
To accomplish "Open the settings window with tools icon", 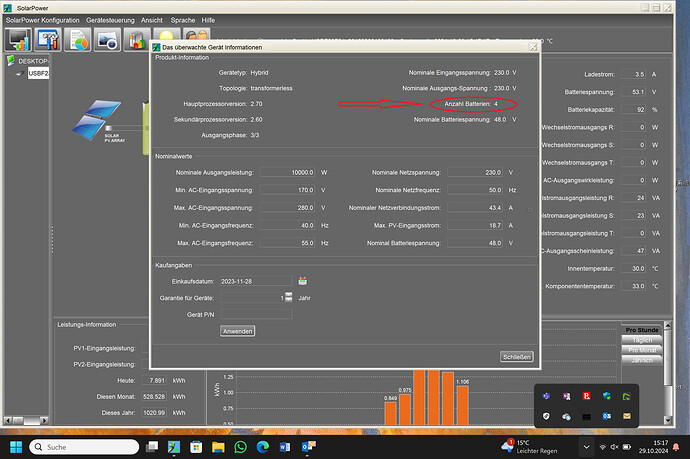I will [x=48, y=40].
